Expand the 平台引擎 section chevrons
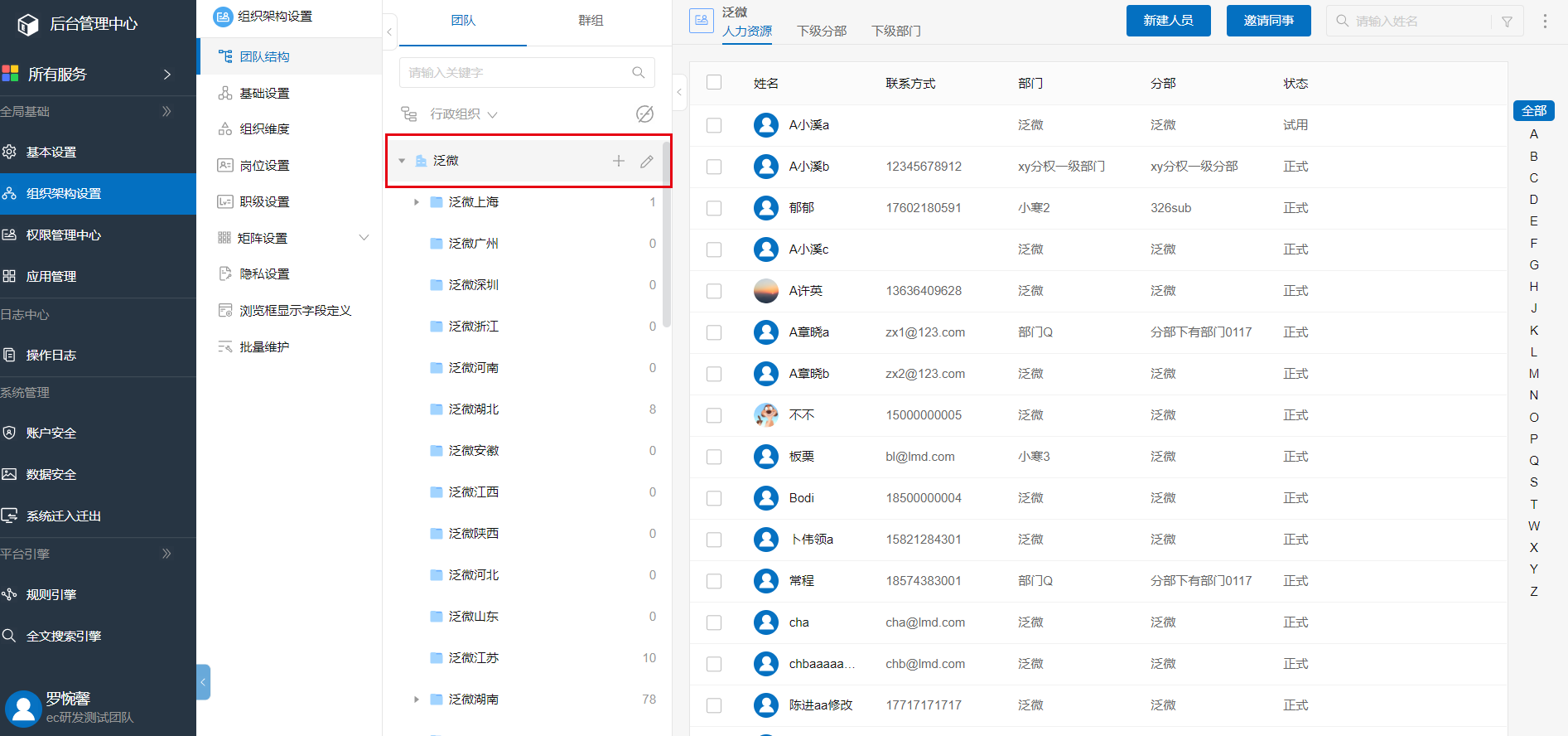1568x736 pixels. (166, 554)
